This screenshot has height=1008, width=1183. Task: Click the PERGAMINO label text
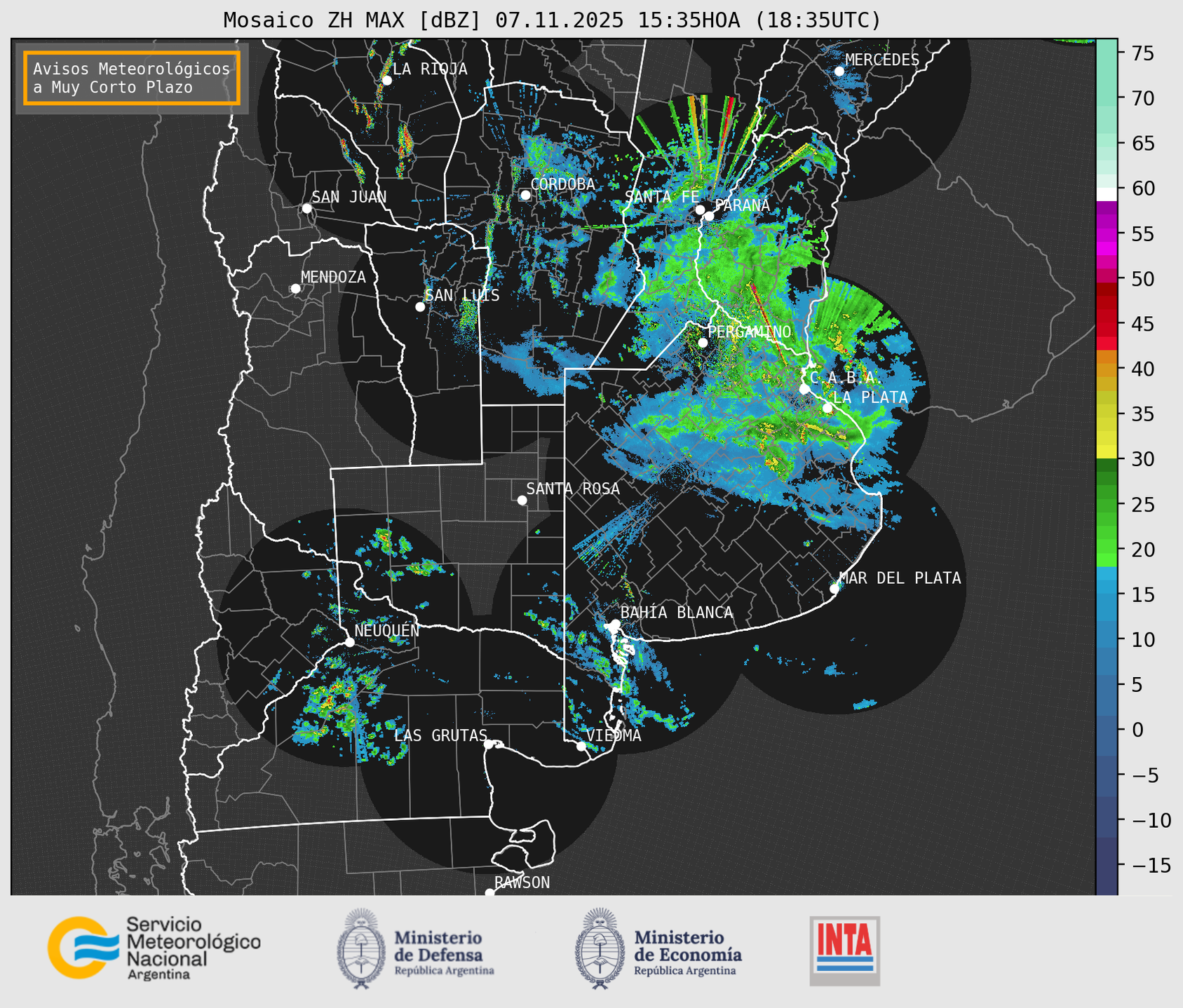[750, 332]
